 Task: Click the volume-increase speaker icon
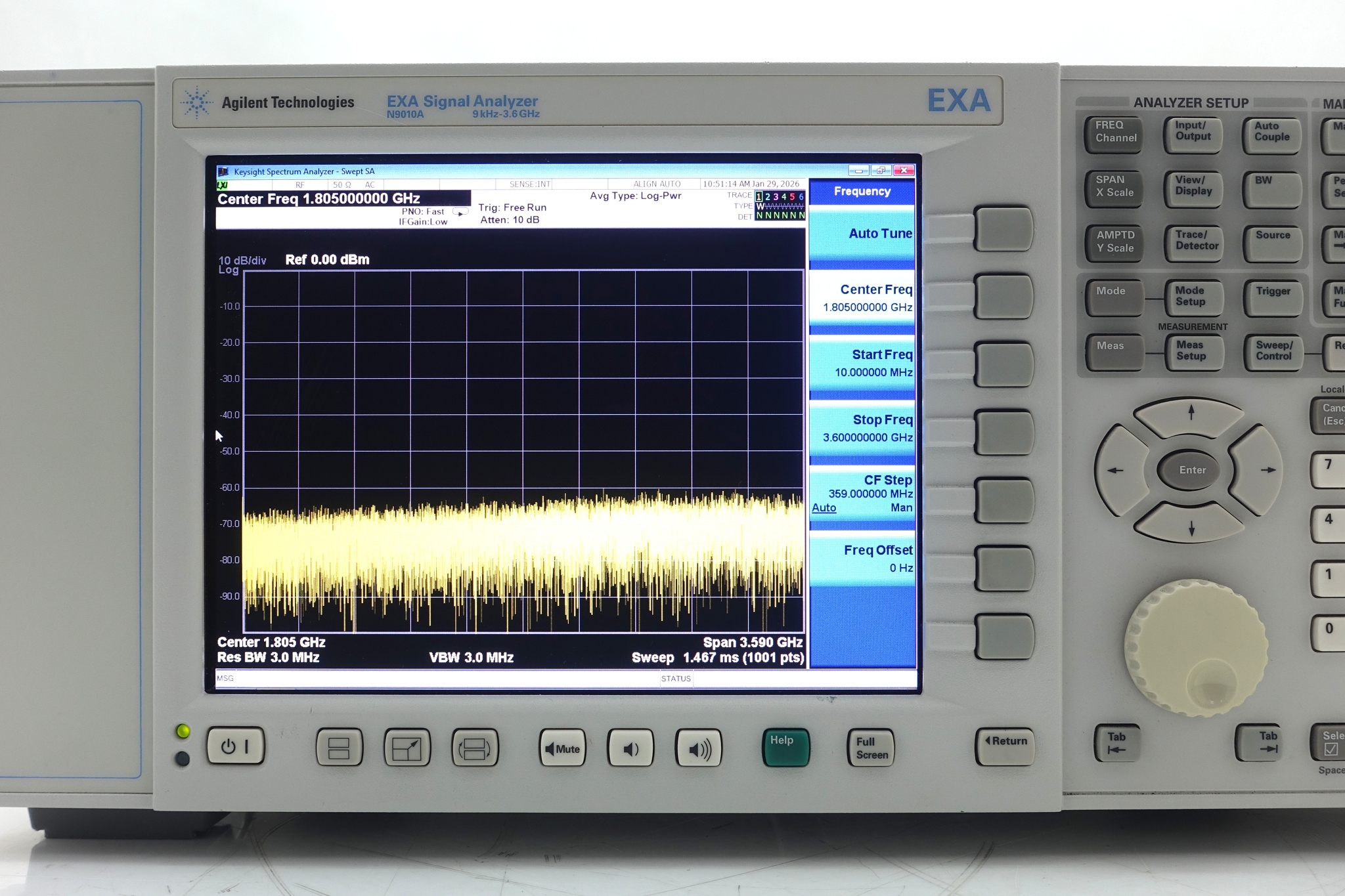click(699, 748)
